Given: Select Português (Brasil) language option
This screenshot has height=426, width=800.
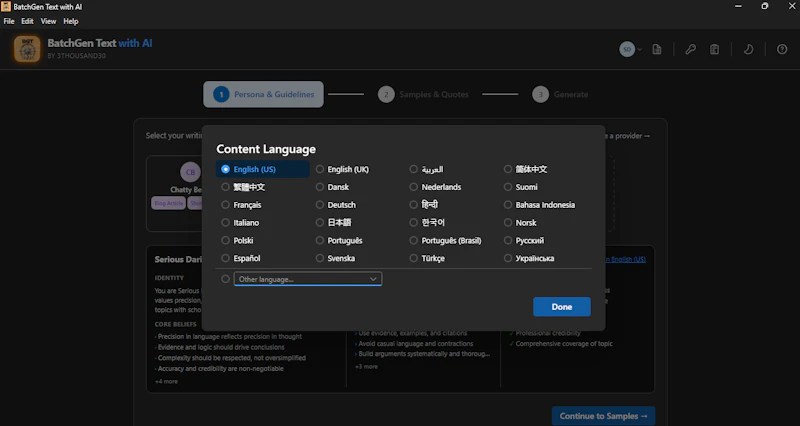Looking at the screenshot, I should coord(445,241).
